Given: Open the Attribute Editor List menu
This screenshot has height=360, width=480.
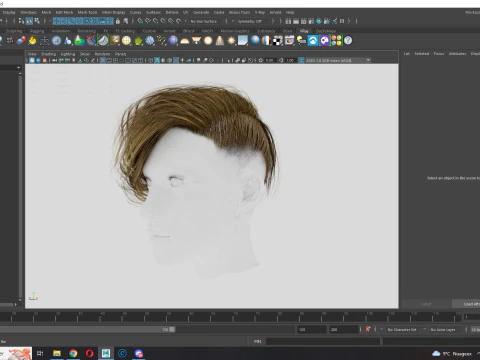Looking at the screenshot, I should pyautogui.click(x=407, y=53).
